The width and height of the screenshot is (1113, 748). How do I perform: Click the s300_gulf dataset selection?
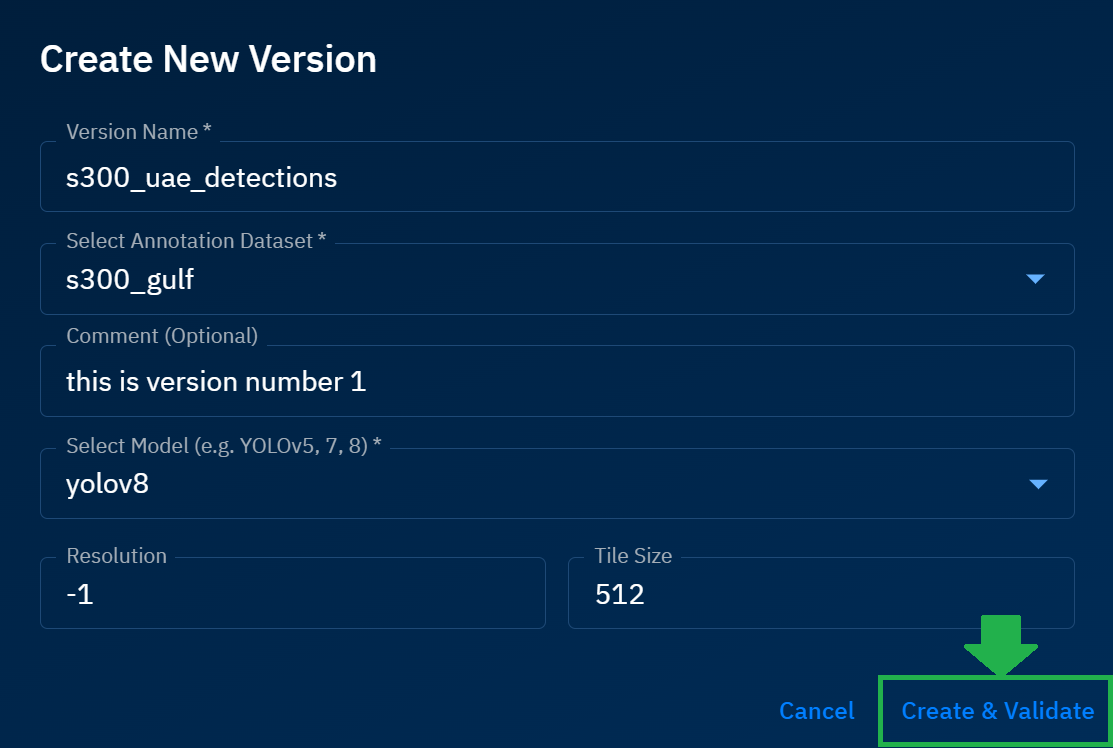130,280
